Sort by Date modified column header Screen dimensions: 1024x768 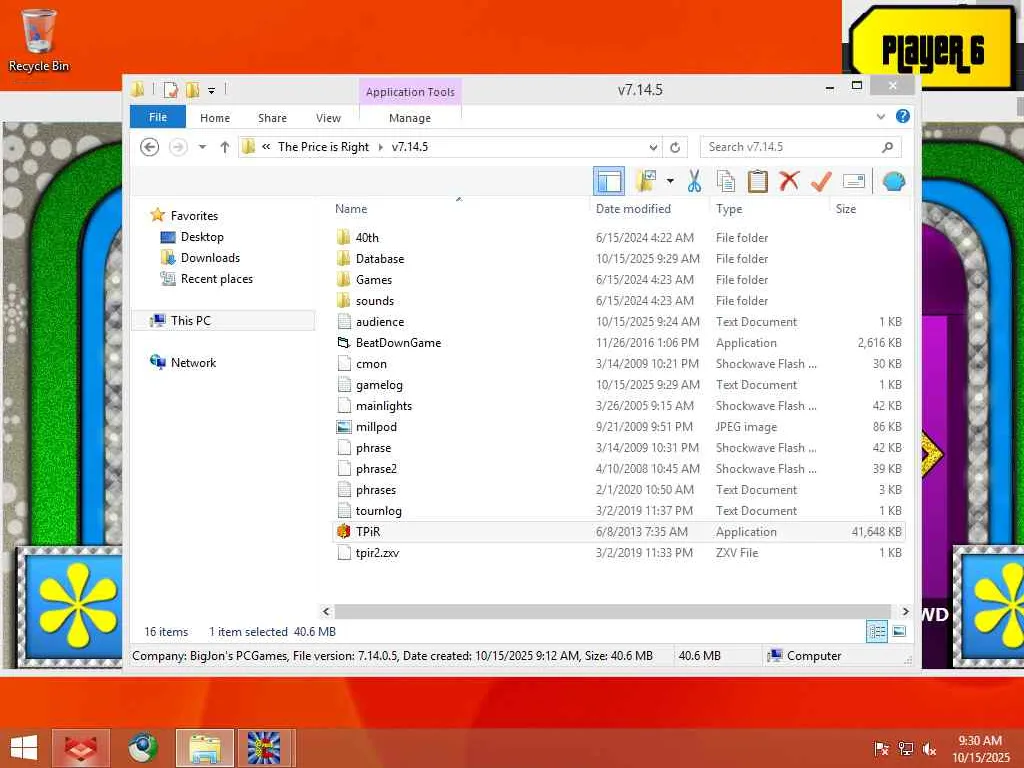[633, 209]
